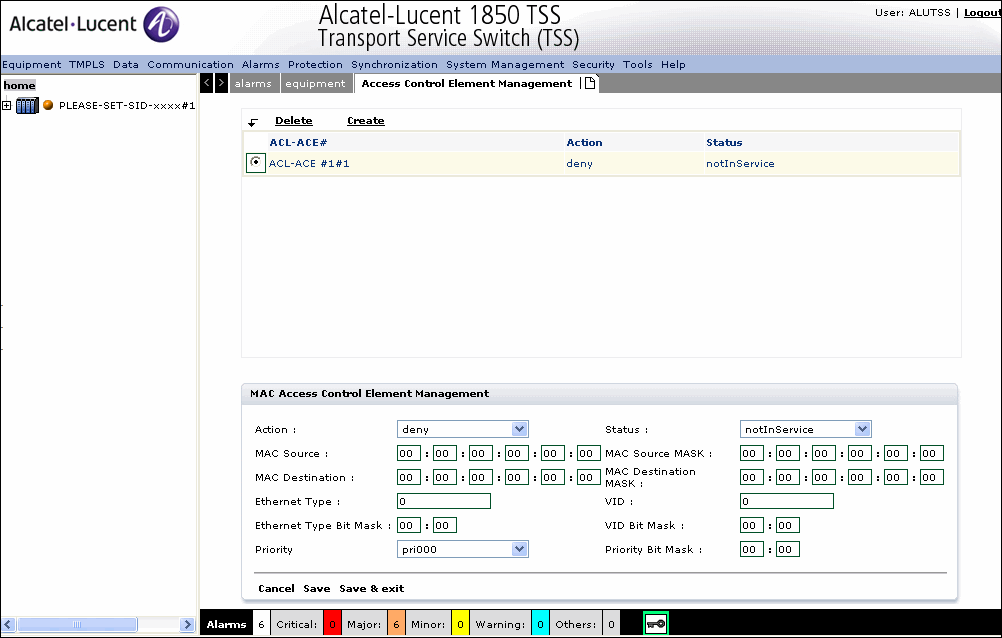Click the scrollbar right arrow
This screenshot has width=1002, height=638.
pyautogui.click(x=187, y=625)
